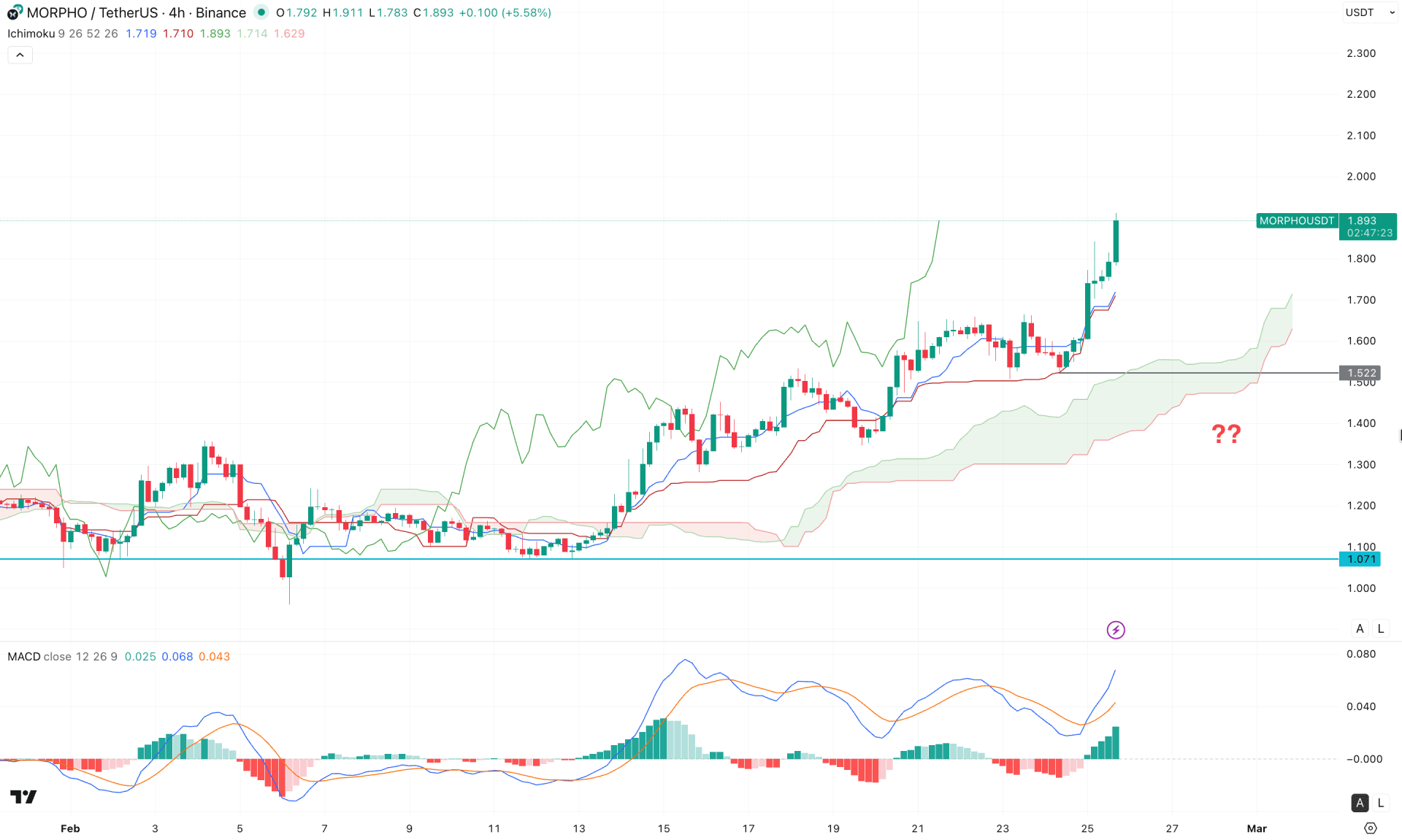Open the USDT currency dropdown

[x=1371, y=12]
